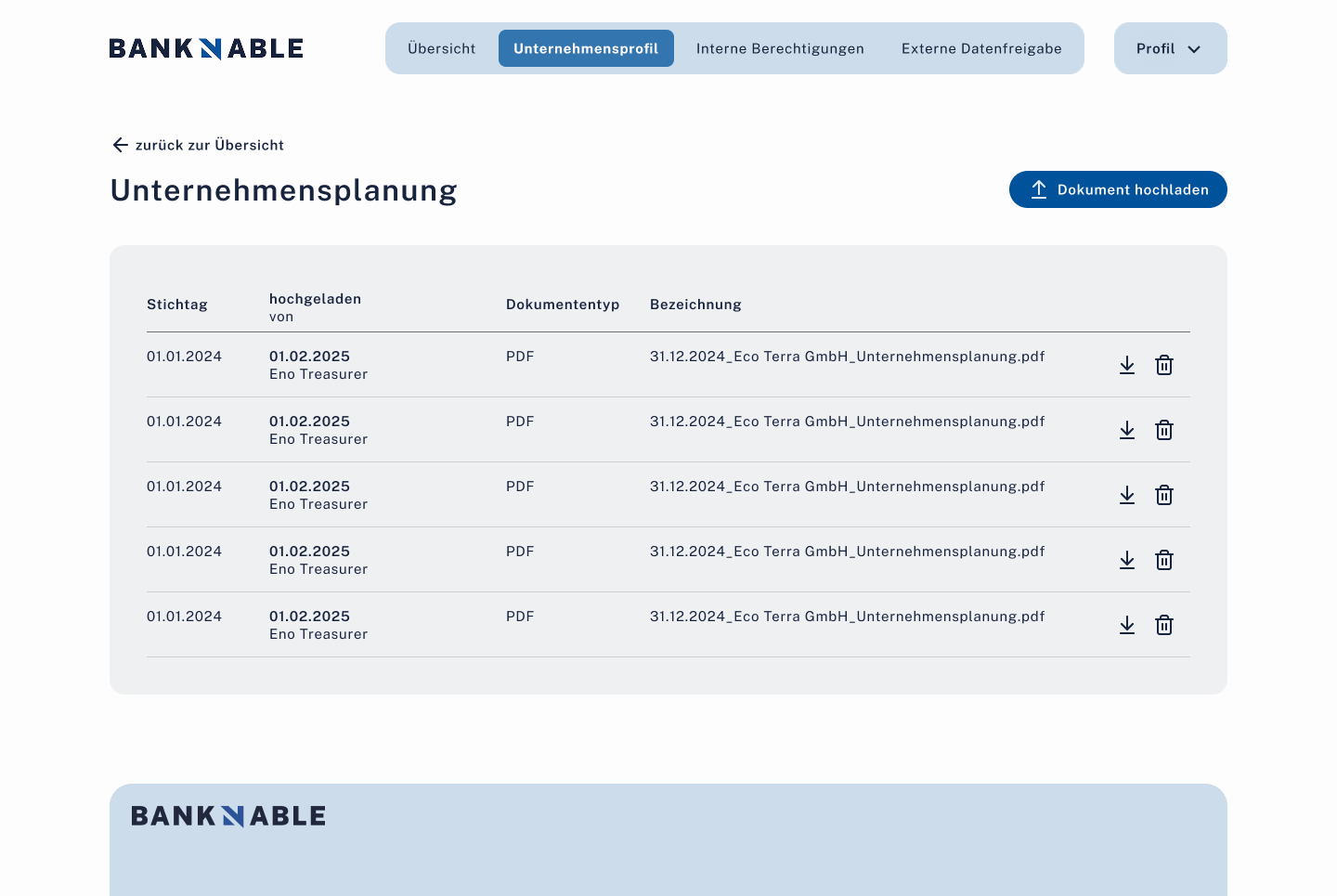Delete the third row's document

1164,495
